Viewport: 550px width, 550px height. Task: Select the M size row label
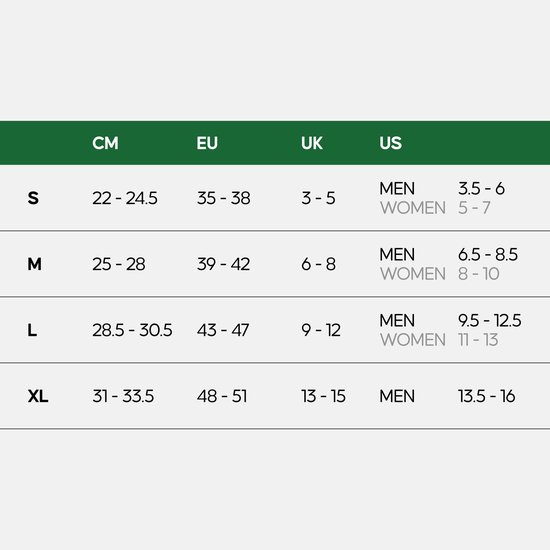[x=34, y=264]
